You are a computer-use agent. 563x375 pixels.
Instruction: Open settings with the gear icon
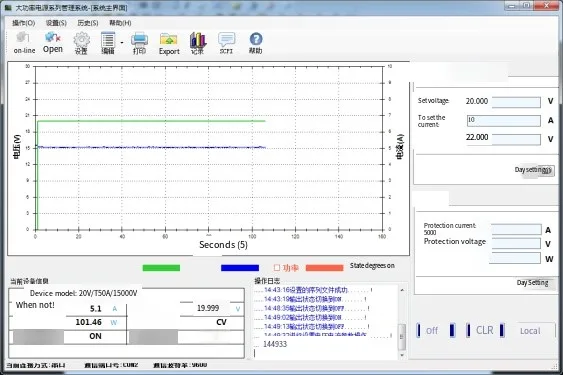(82, 39)
